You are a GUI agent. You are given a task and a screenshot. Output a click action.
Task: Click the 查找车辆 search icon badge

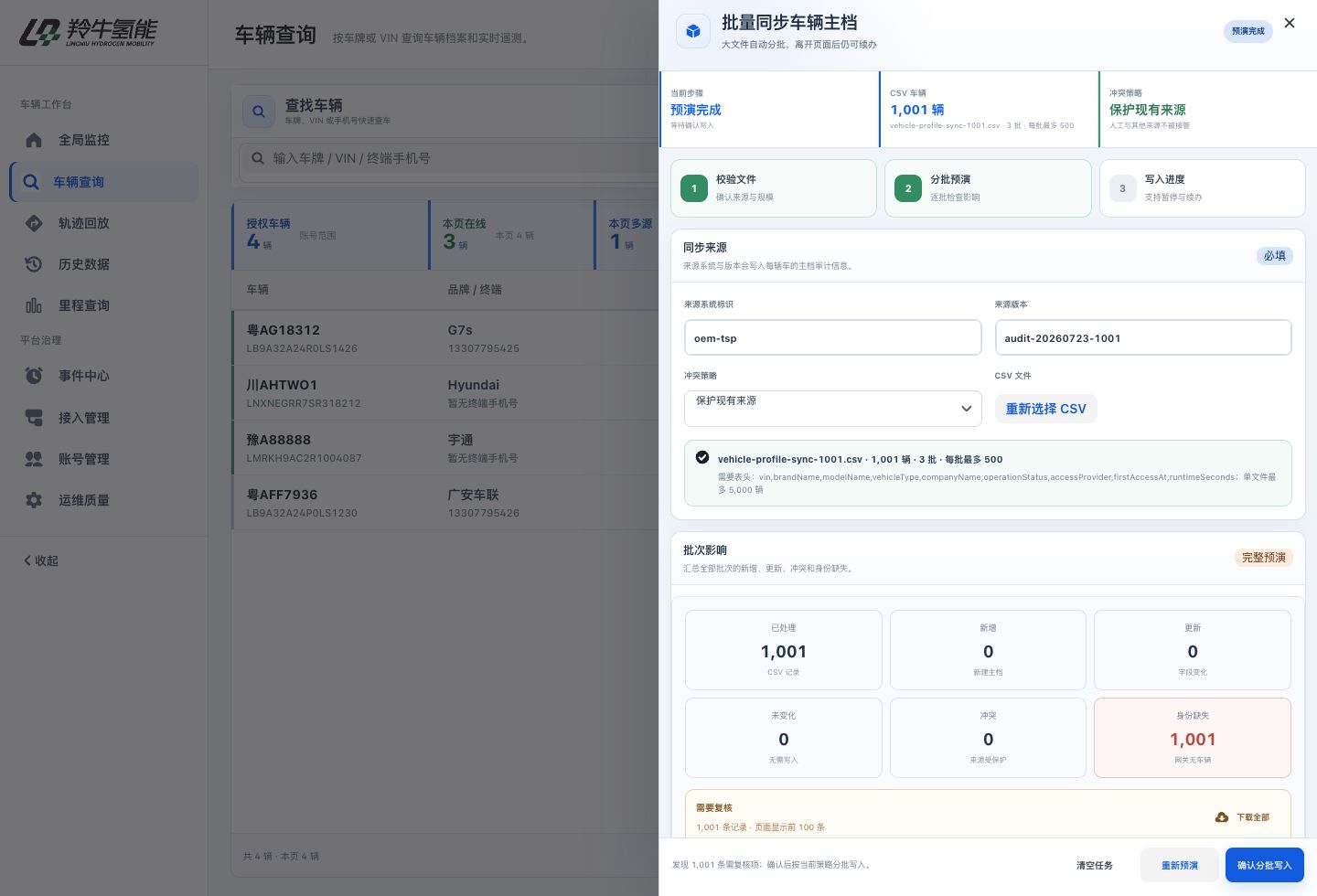point(259,112)
